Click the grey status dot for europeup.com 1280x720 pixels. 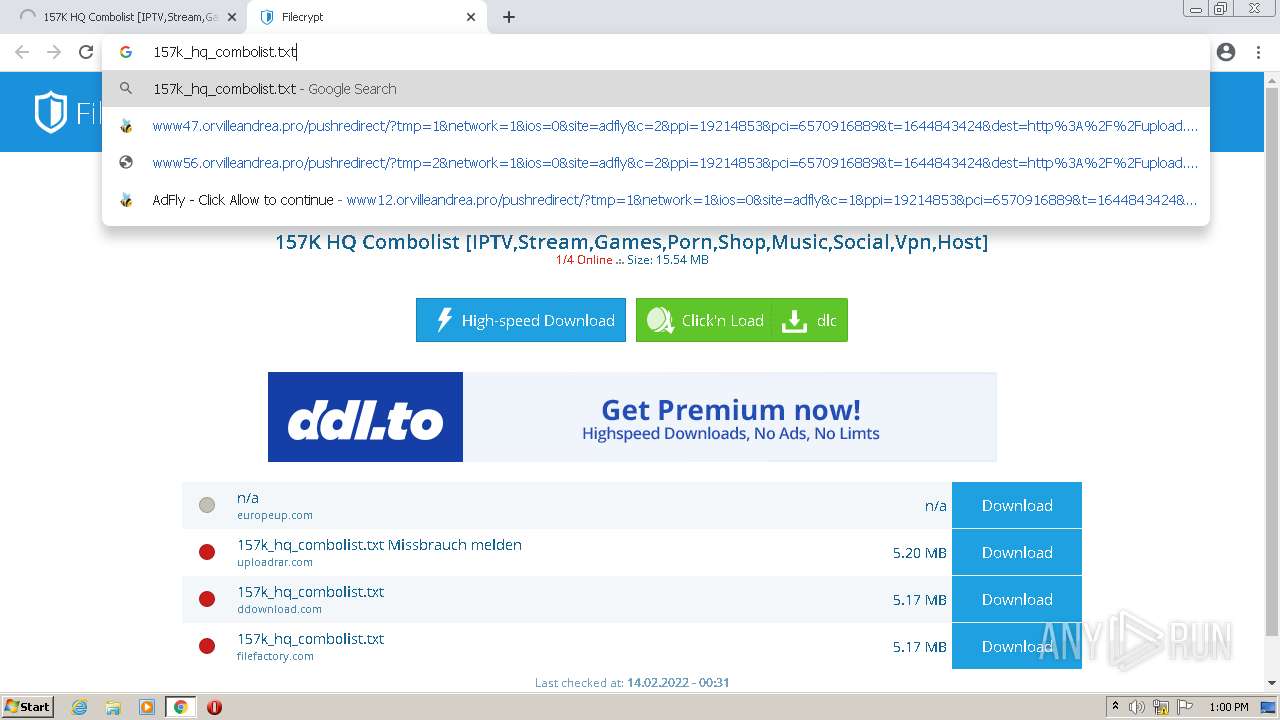click(207, 505)
